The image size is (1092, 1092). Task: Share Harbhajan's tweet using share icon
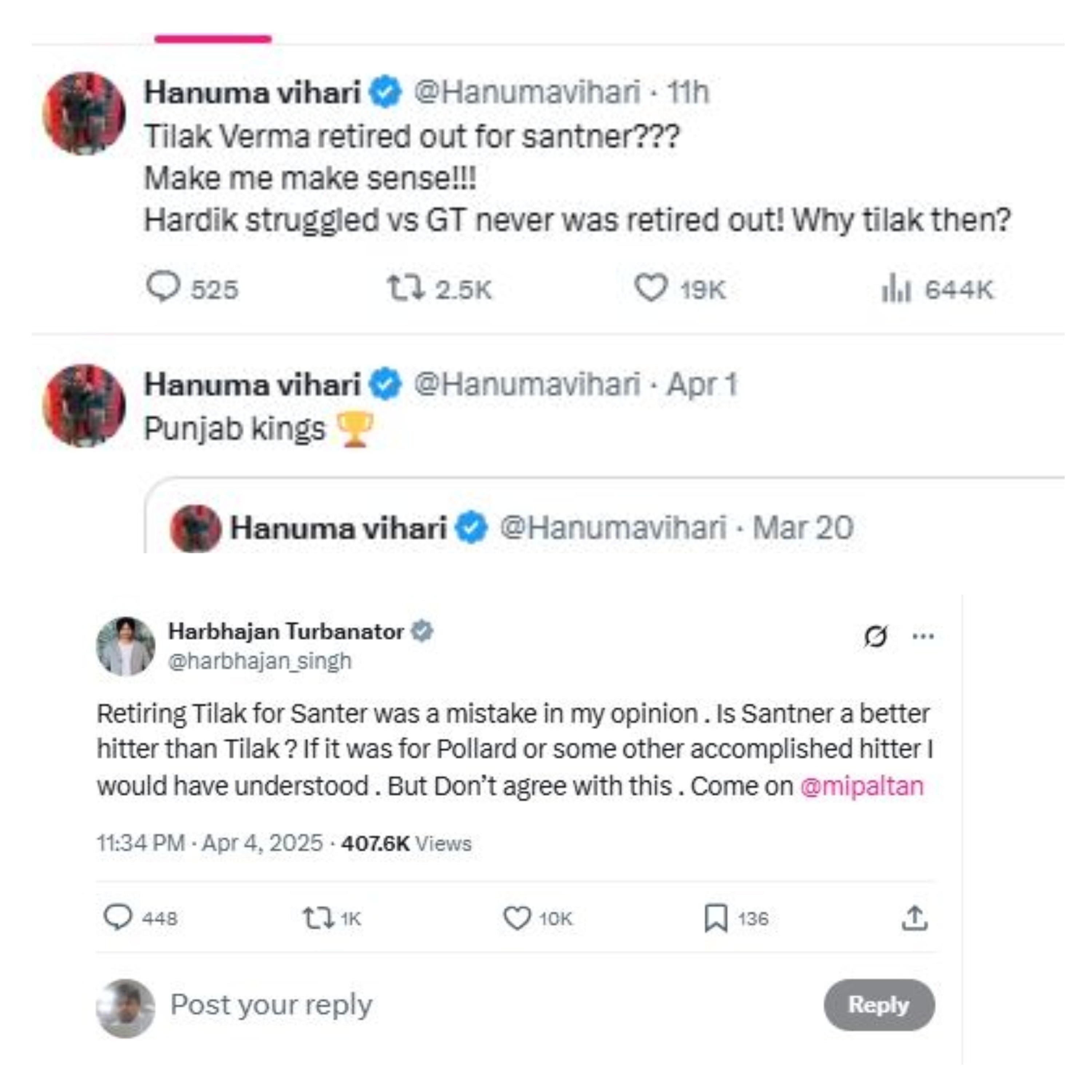point(914,918)
